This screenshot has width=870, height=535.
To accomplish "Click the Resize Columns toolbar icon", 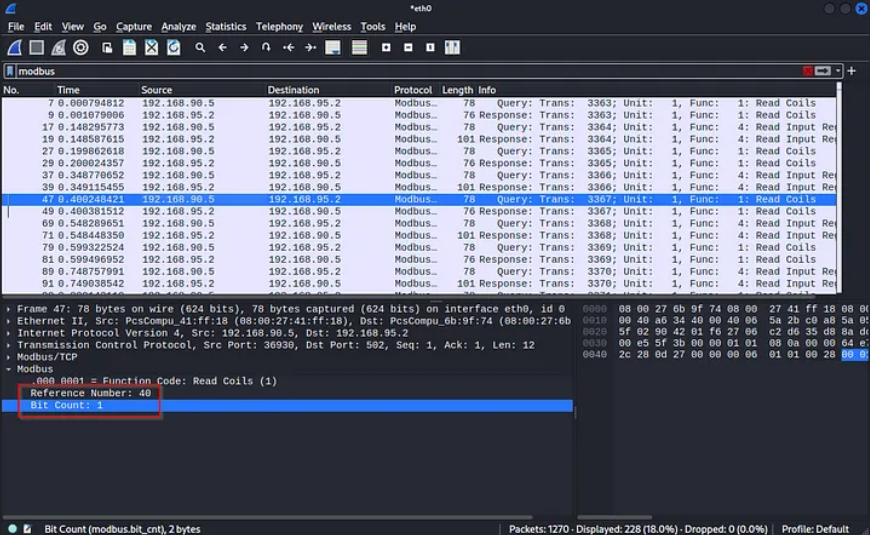I will [x=452, y=47].
